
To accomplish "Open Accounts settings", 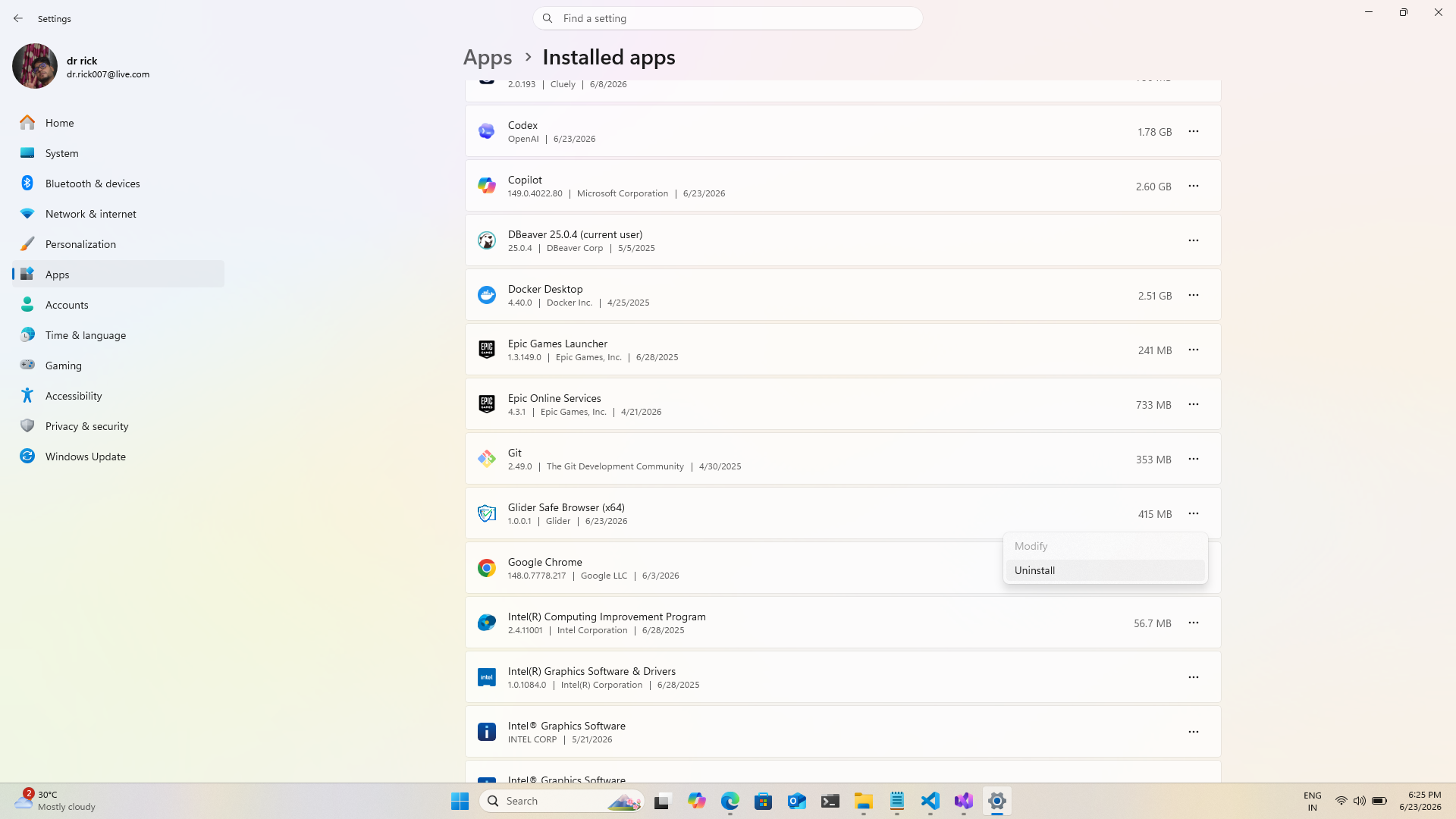I will point(118,304).
